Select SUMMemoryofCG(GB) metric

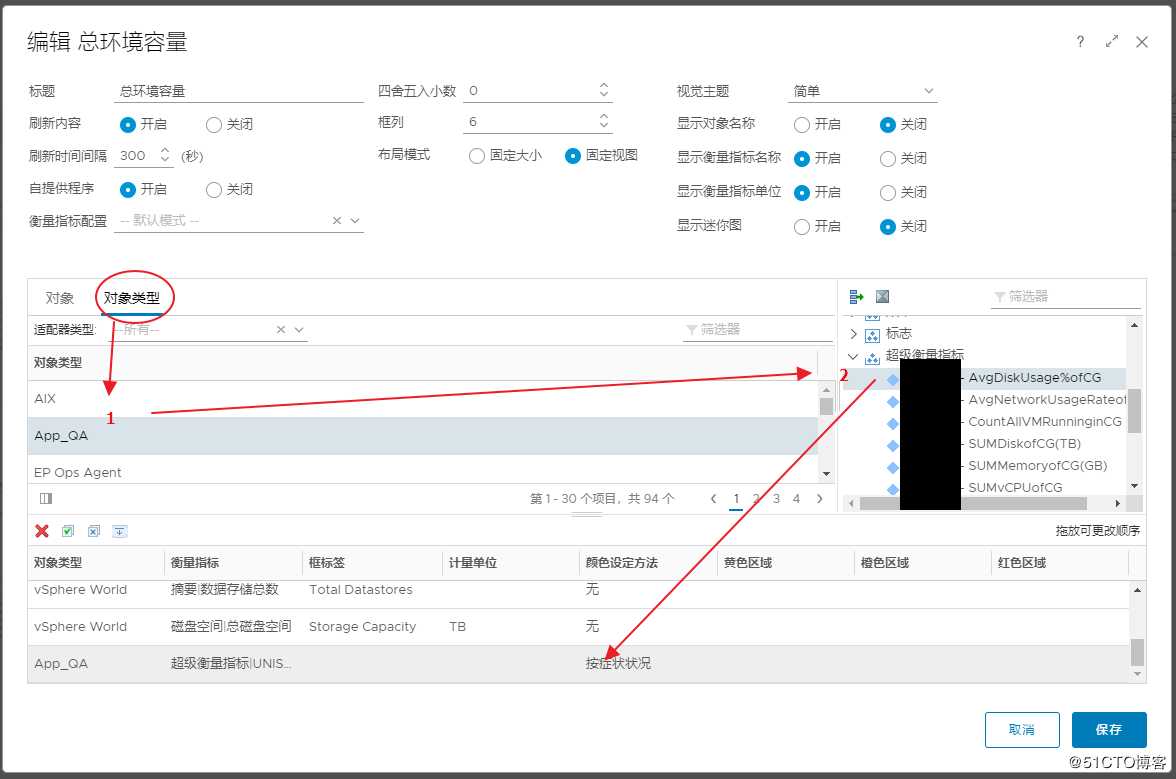[x=1037, y=466]
